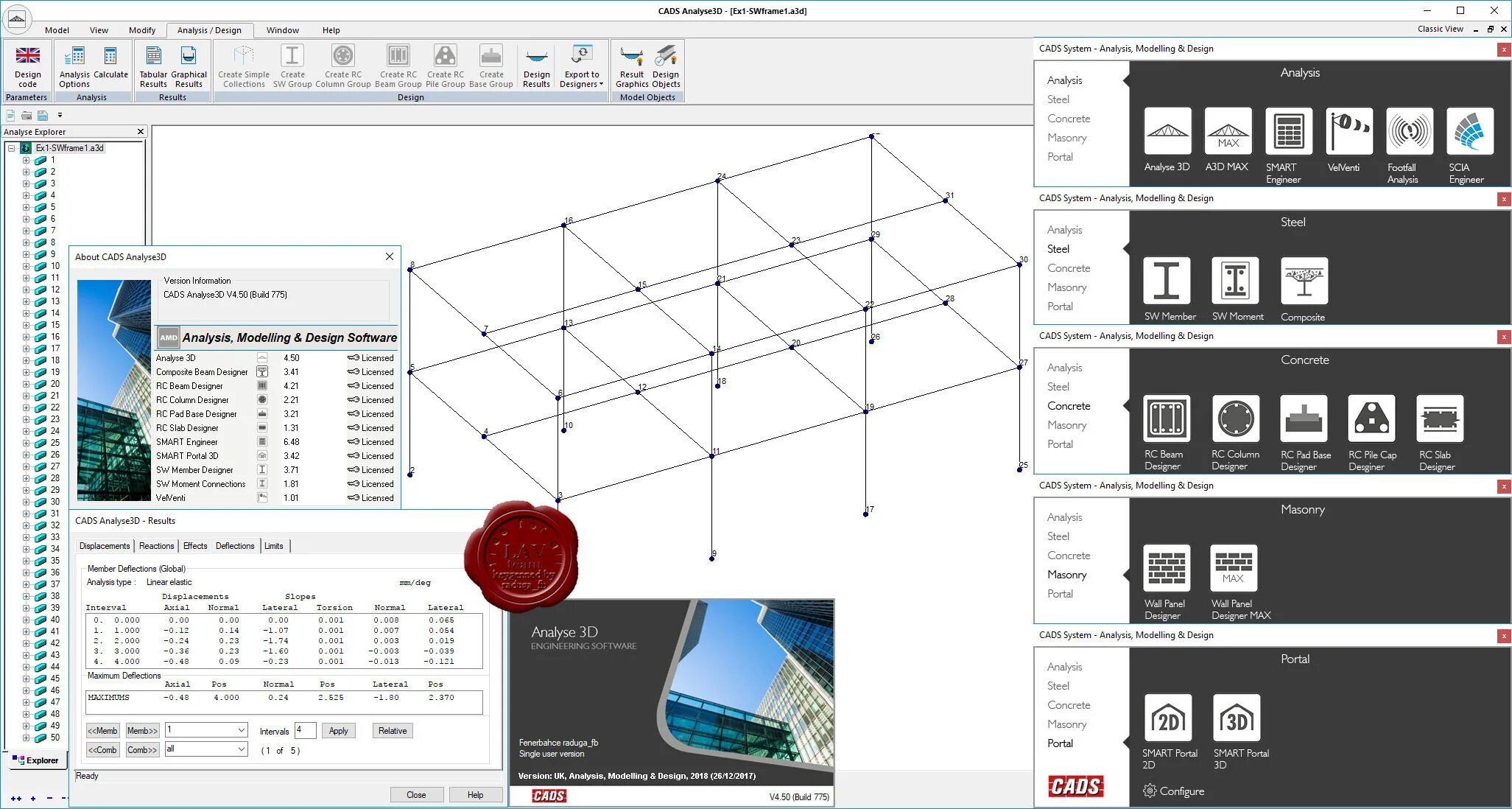Image resolution: width=1512 pixels, height=809 pixels.
Task: Open Design Objects in the ribbon
Action: tap(666, 66)
